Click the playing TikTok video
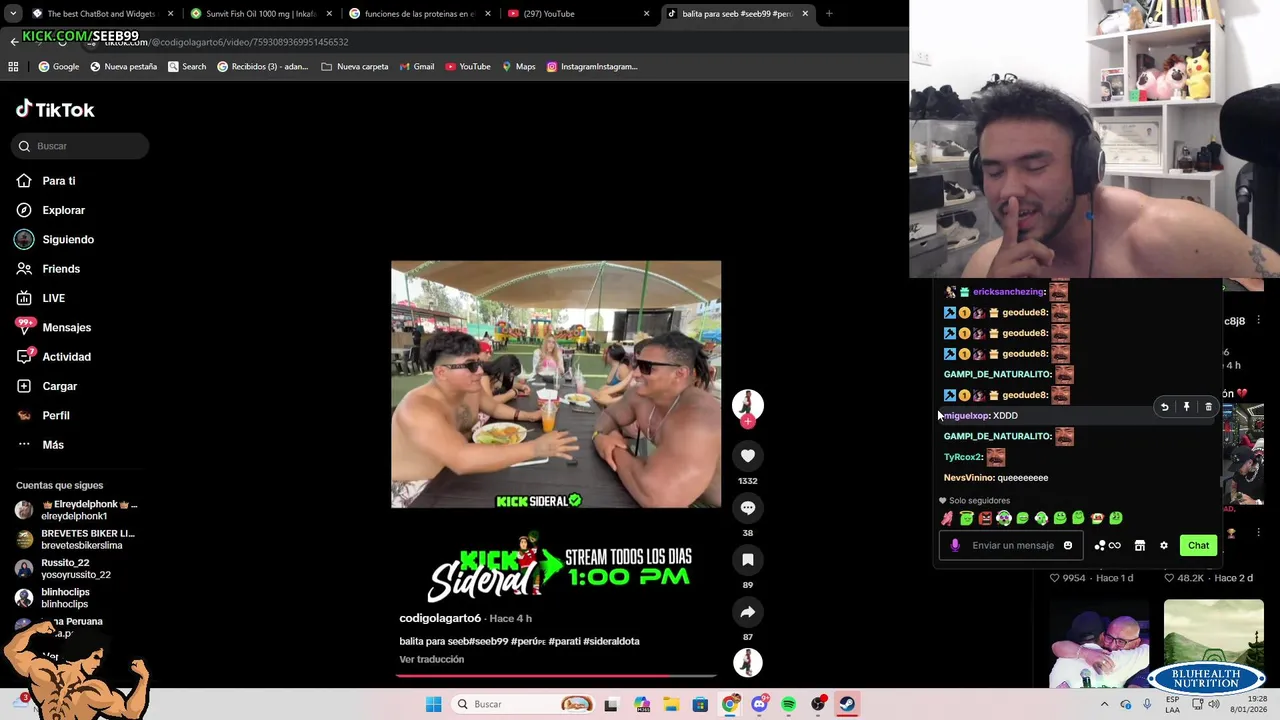This screenshot has width=1280, height=720. pos(556,384)
